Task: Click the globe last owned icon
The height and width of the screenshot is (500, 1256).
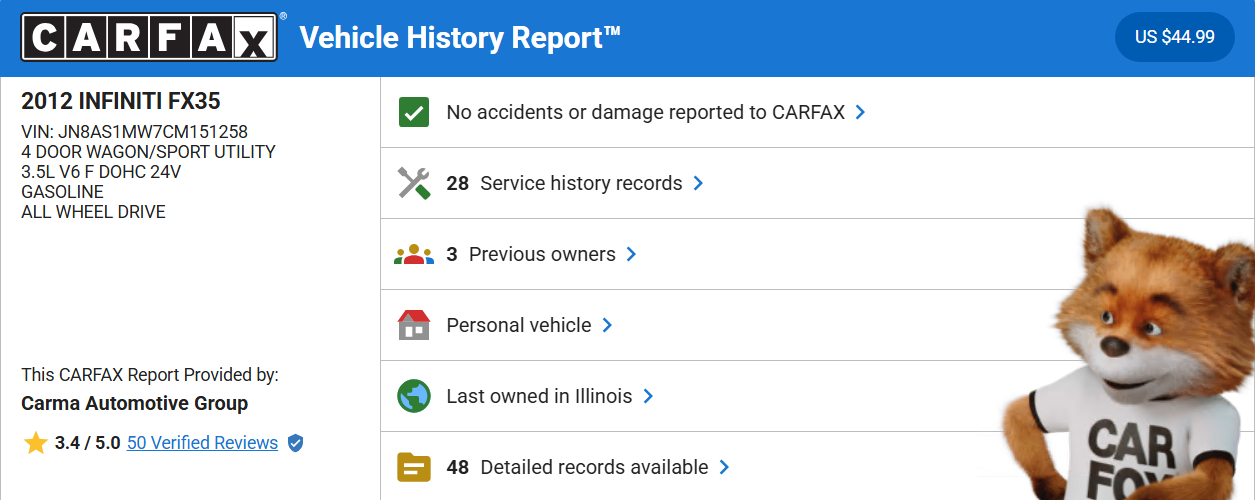Action: click(x=413, y=396)
